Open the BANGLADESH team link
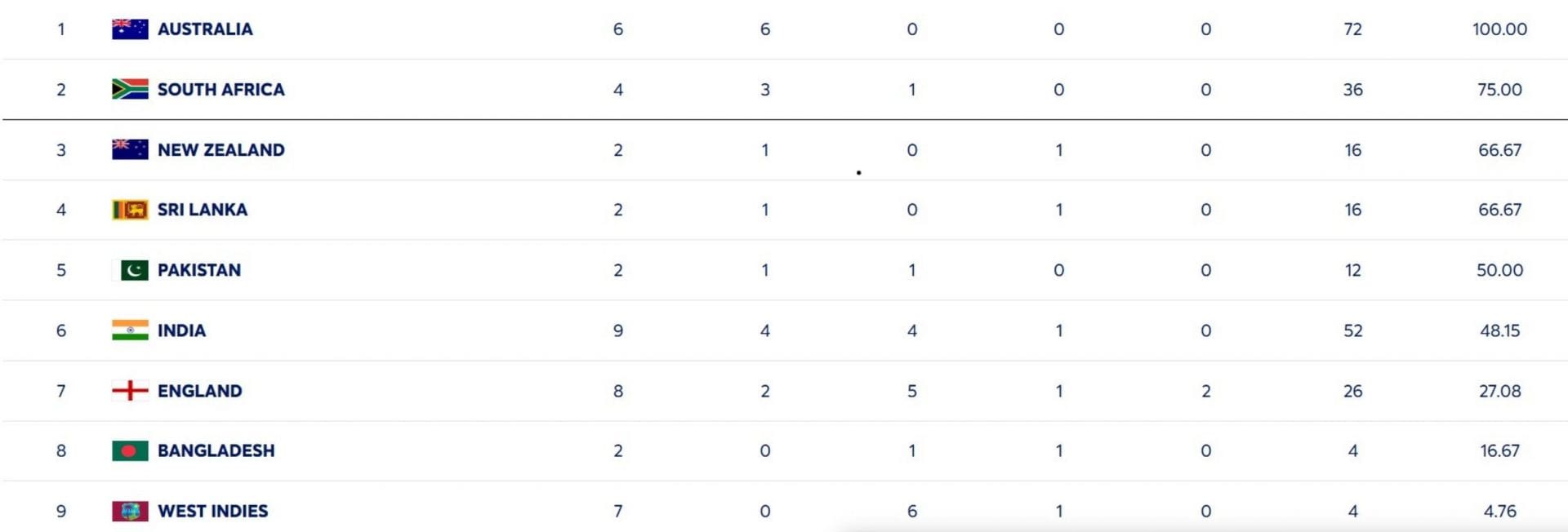1568x532 pixels. [216, 450]
